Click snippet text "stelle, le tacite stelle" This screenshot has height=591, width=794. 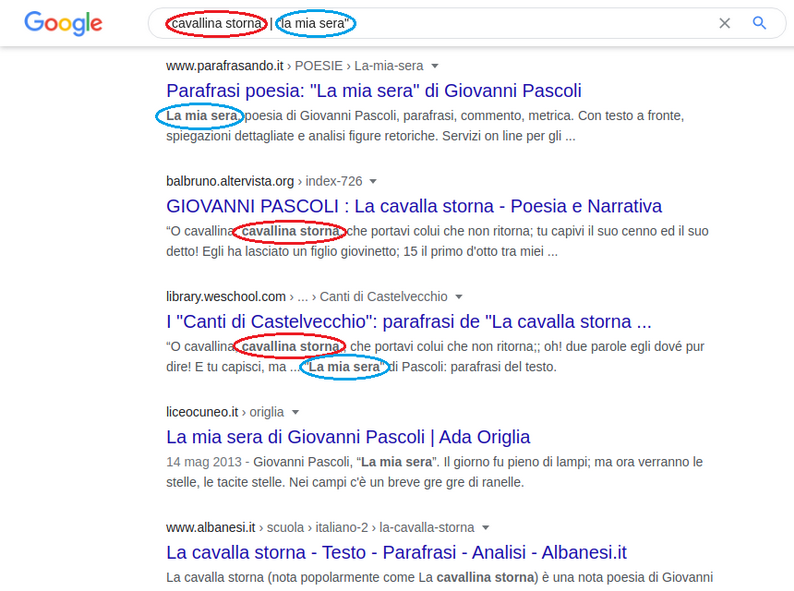pos(225,482)
